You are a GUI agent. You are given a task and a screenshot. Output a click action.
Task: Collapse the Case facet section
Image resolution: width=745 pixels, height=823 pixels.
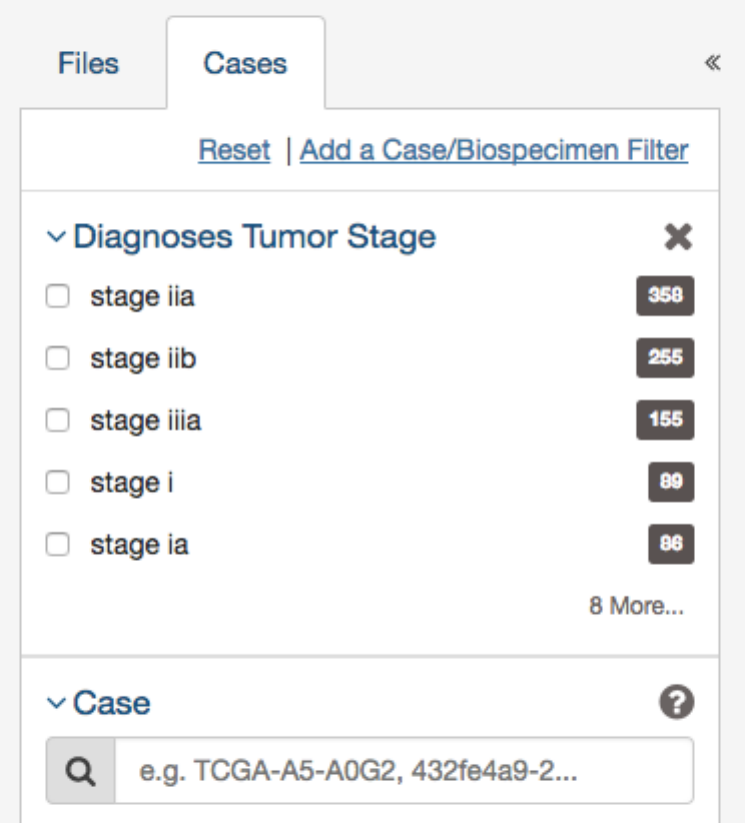coord(57,704)
